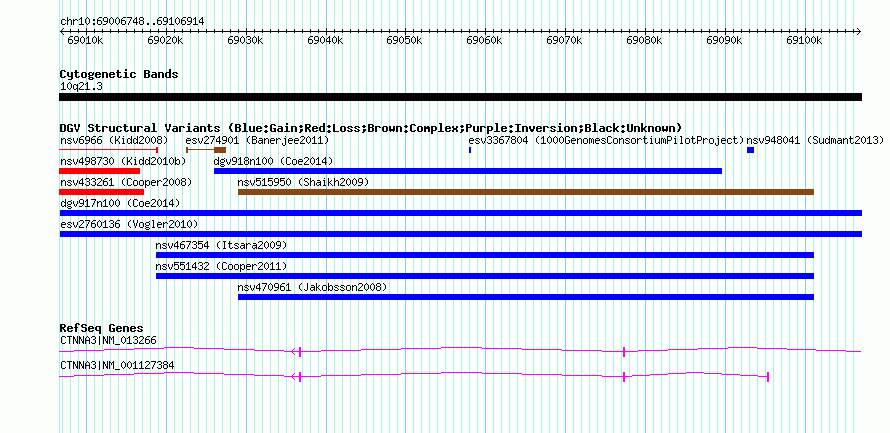Select the blue dgv918n100 gain bar
Viewport: 890px width, 433px height.
468,171
